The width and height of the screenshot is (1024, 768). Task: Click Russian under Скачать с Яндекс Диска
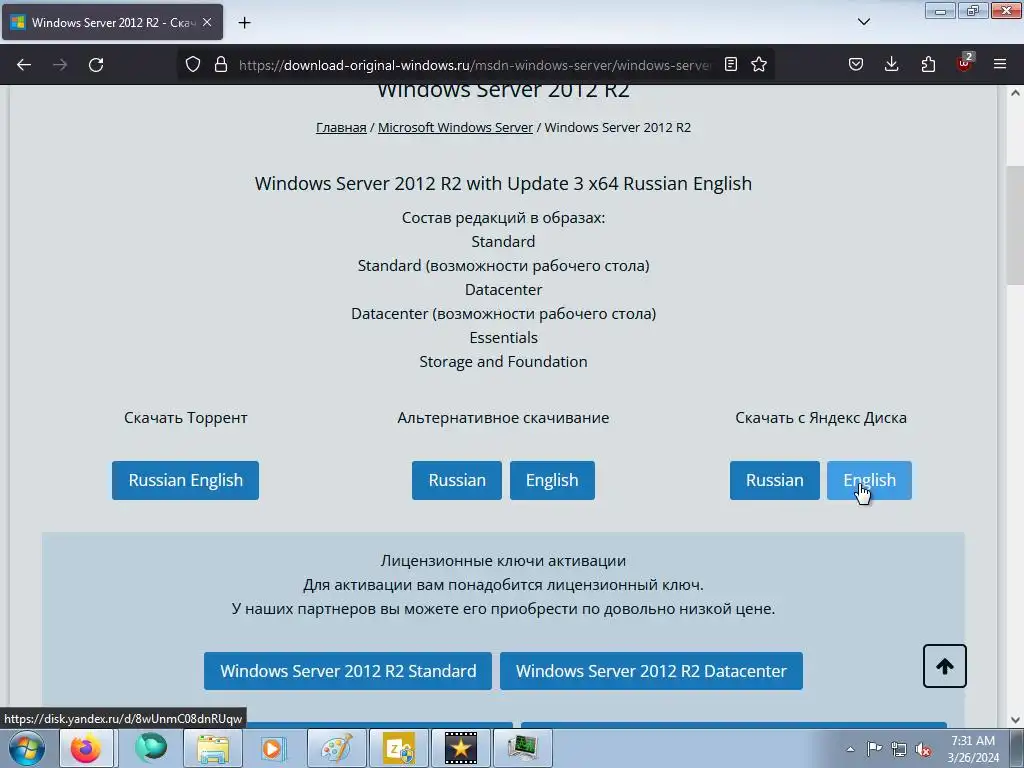pyautogui.click(x=775, y=480)
